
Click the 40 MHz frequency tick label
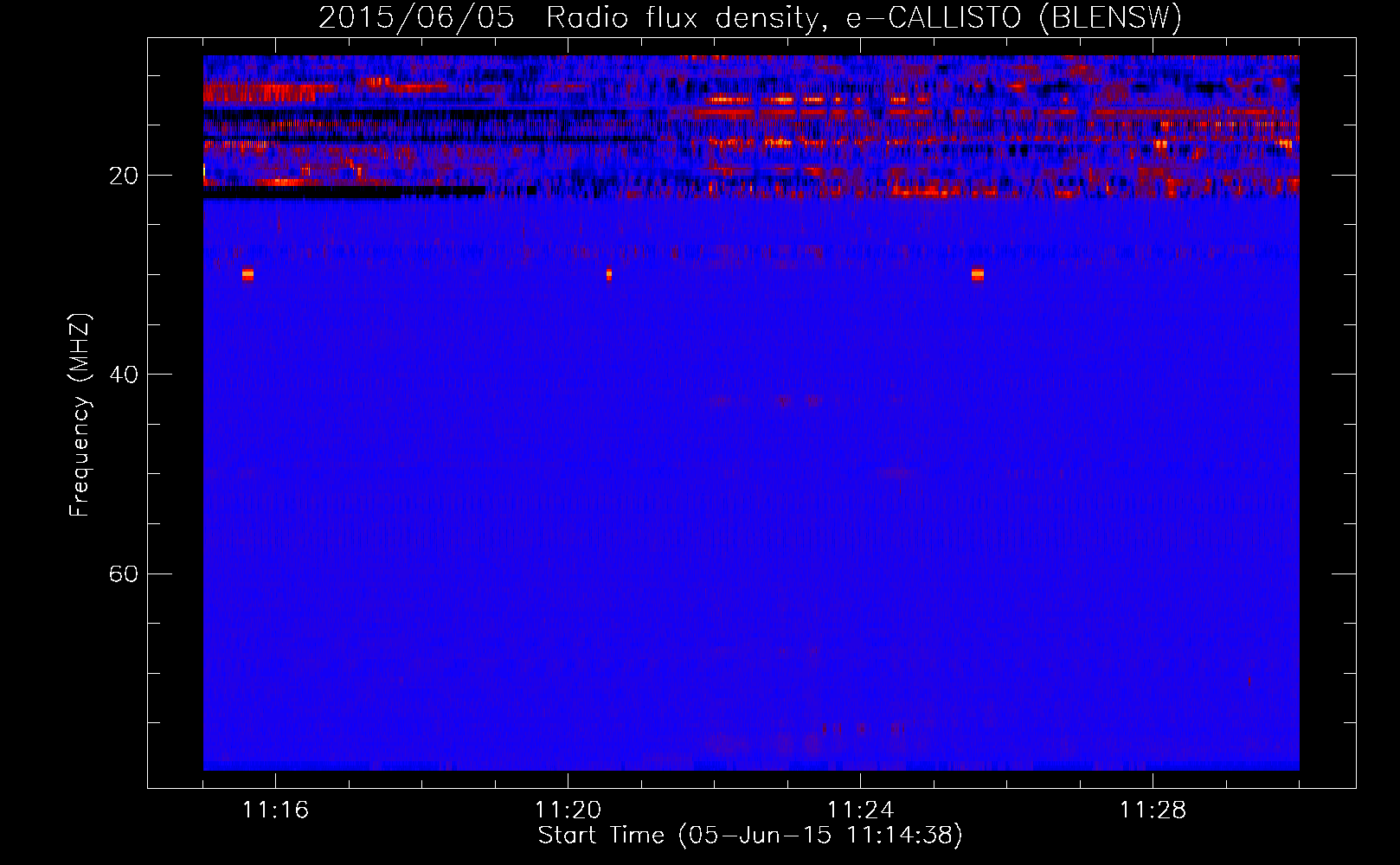point(123,375)
